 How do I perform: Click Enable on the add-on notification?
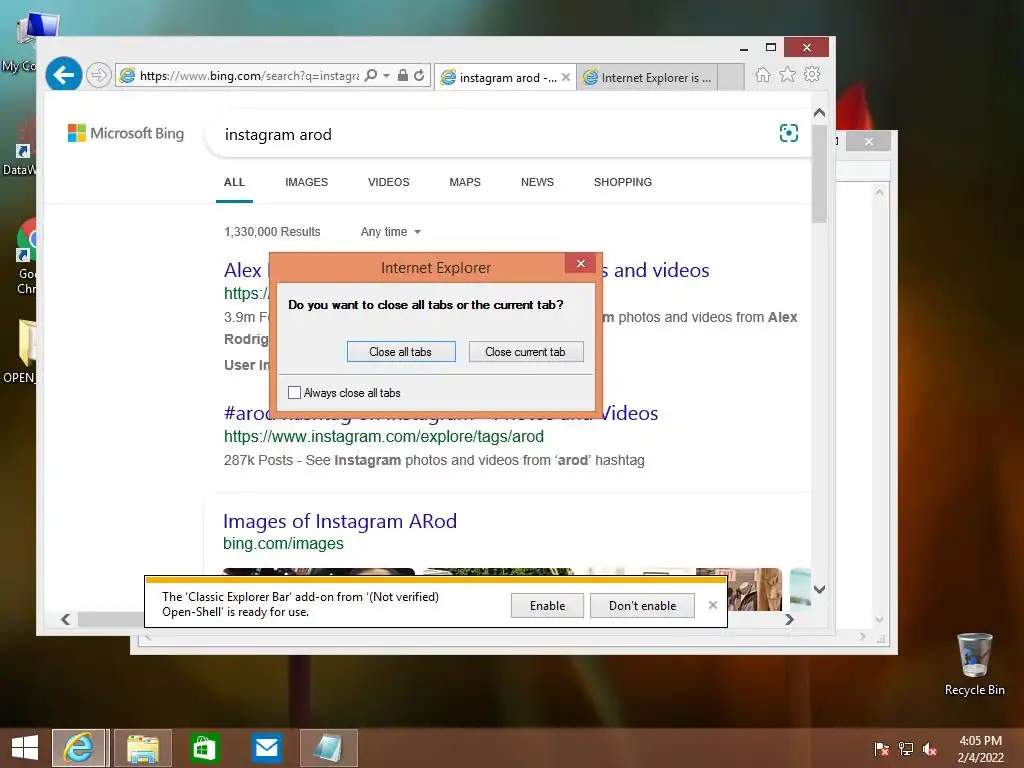point(547,605)
